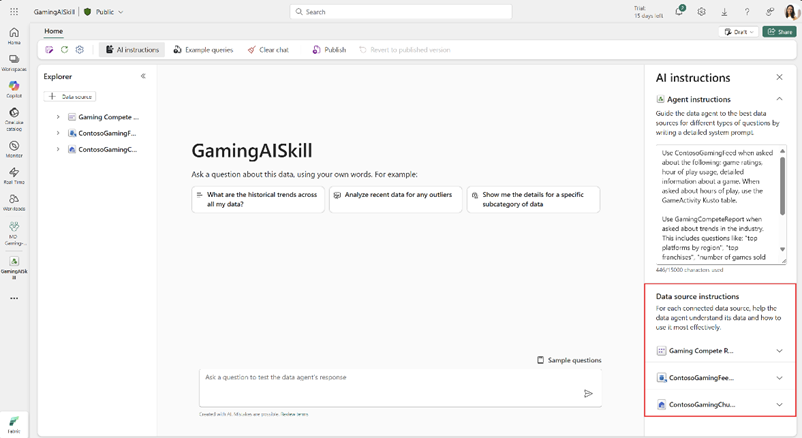Collapse the Agent instructions section
802x438 pixels.
point(779,99)
